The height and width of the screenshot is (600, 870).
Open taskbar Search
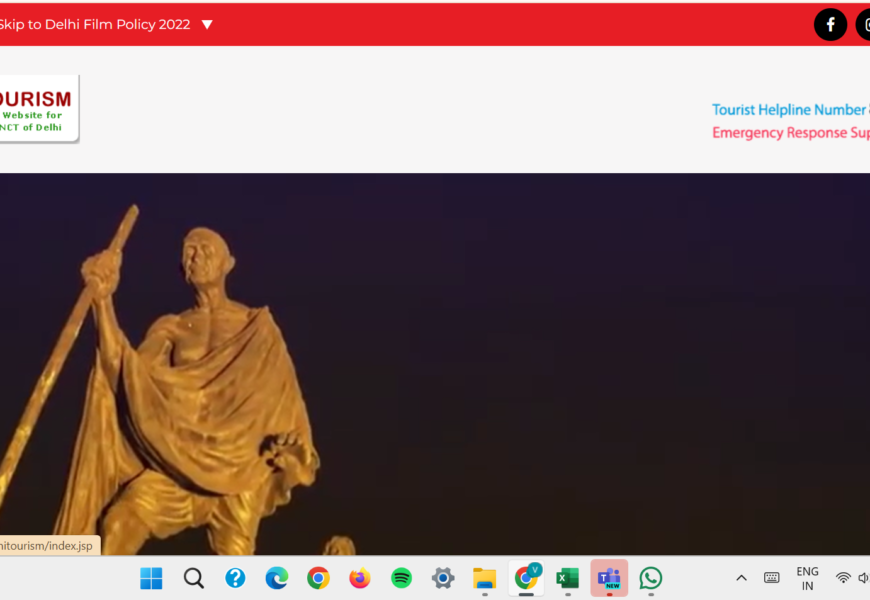click(x=194, y=578)
